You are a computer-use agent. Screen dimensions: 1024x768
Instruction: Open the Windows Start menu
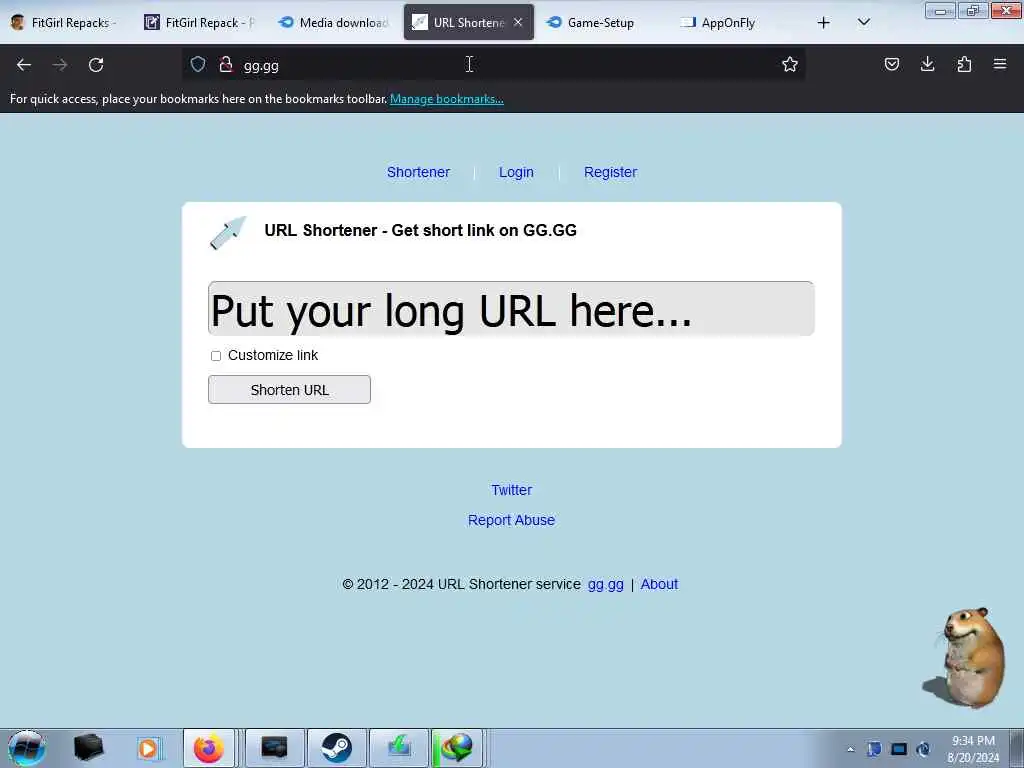pos(27,748)
